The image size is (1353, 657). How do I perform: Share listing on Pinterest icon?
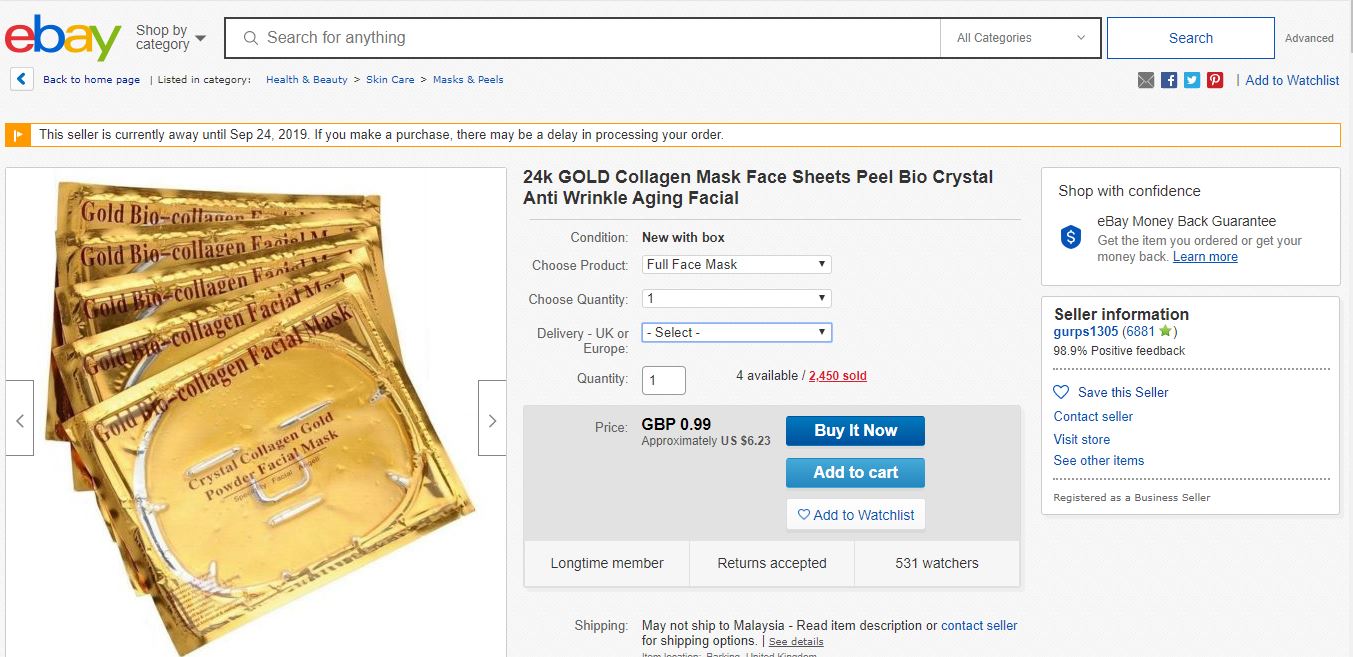[x=1215, y=80]
